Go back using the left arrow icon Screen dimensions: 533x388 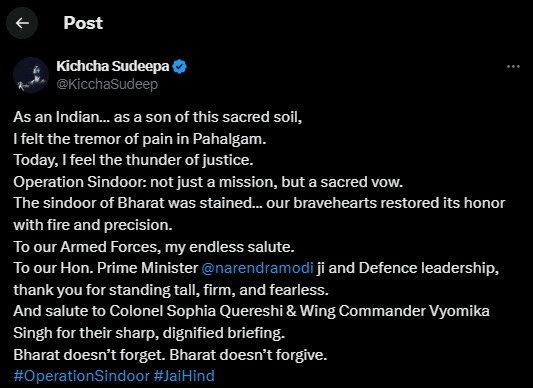click(x=22, y=23)
